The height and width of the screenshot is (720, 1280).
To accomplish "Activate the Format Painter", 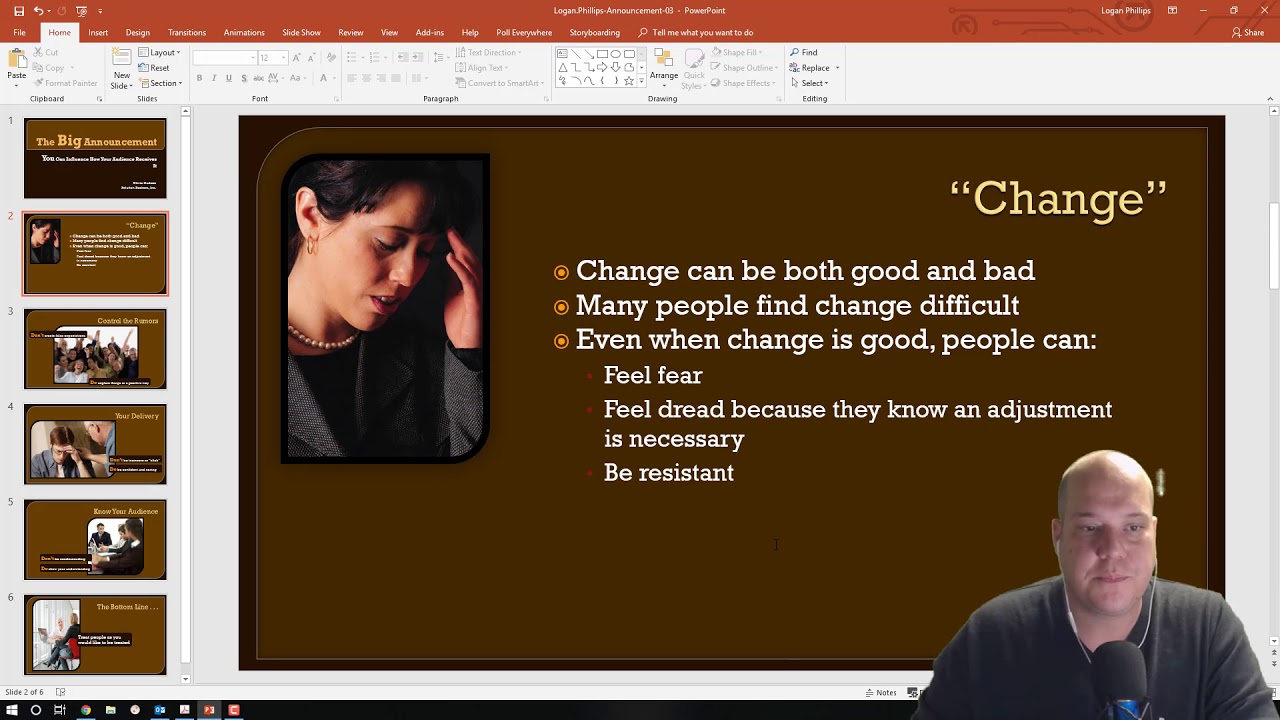I will click(65, 83).
